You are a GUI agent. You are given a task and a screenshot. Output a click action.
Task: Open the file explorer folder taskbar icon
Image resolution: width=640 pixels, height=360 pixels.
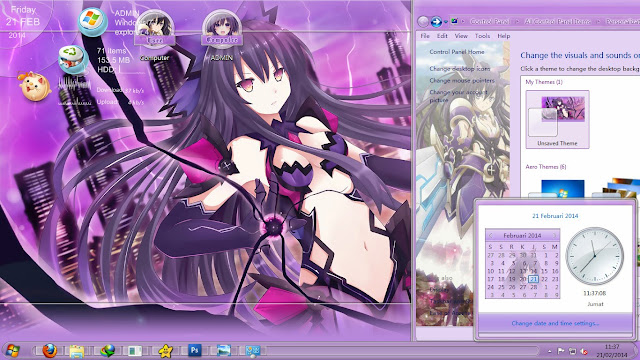77,351
